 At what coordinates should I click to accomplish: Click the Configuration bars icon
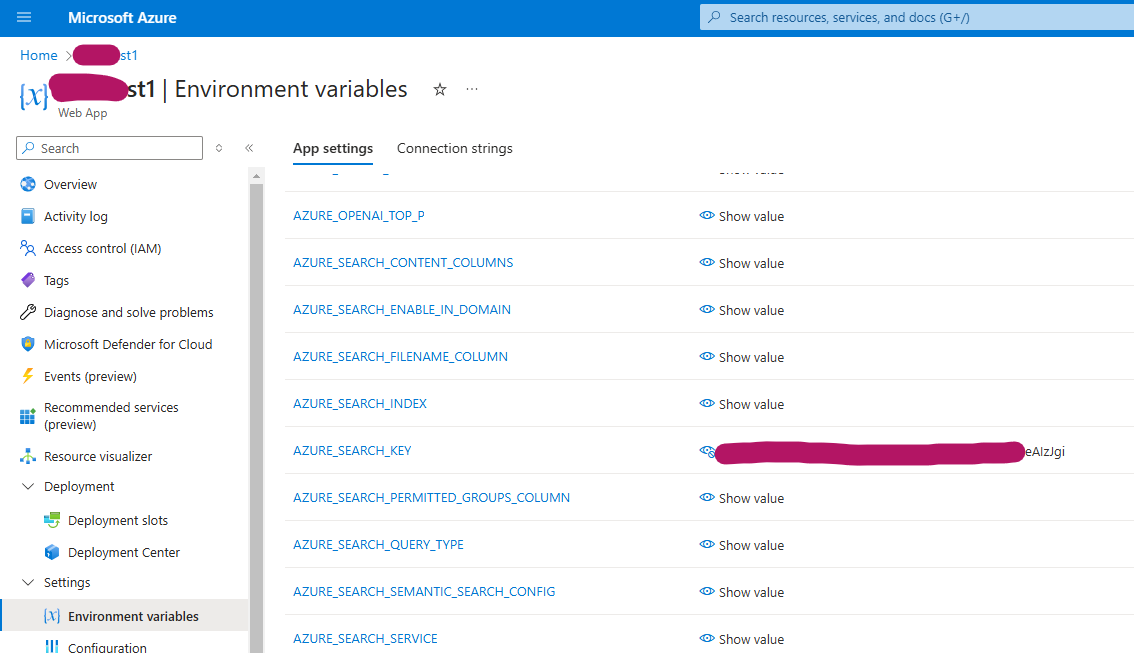(x=51, y=646)
